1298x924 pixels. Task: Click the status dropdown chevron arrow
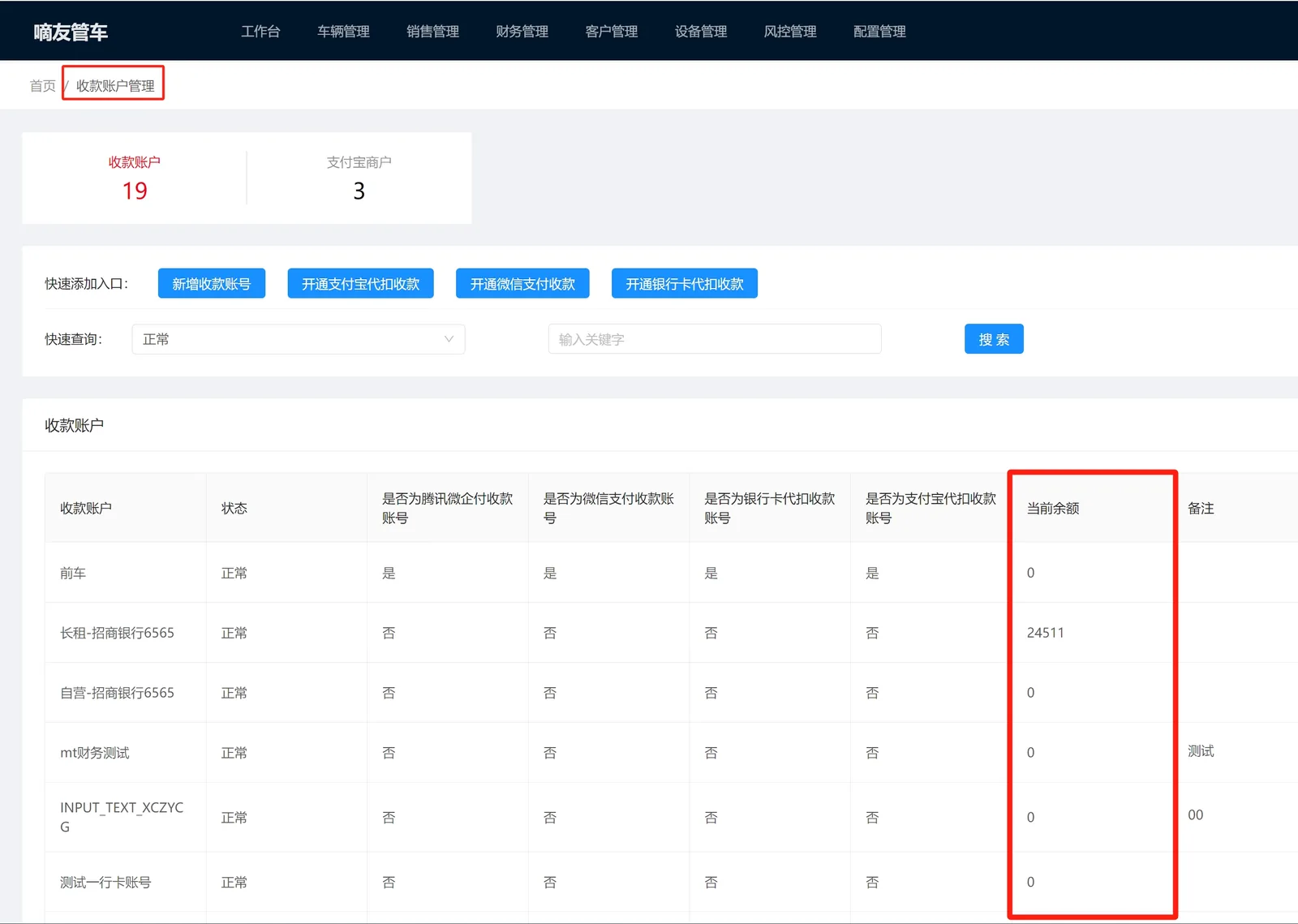(x=449, y=339)
